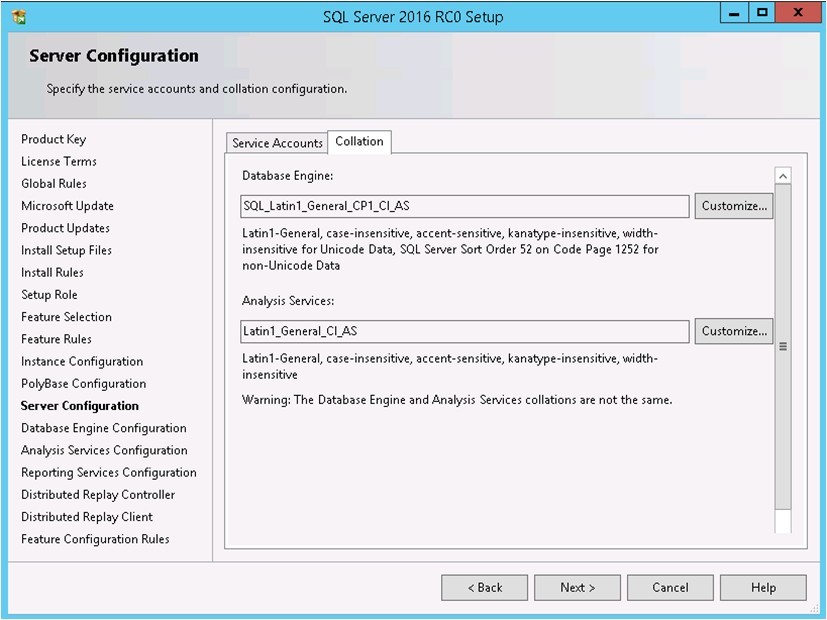Select Analysis Services Configuration step
Image resolution: width=827 pixels, height=620 pixels.
104,450
